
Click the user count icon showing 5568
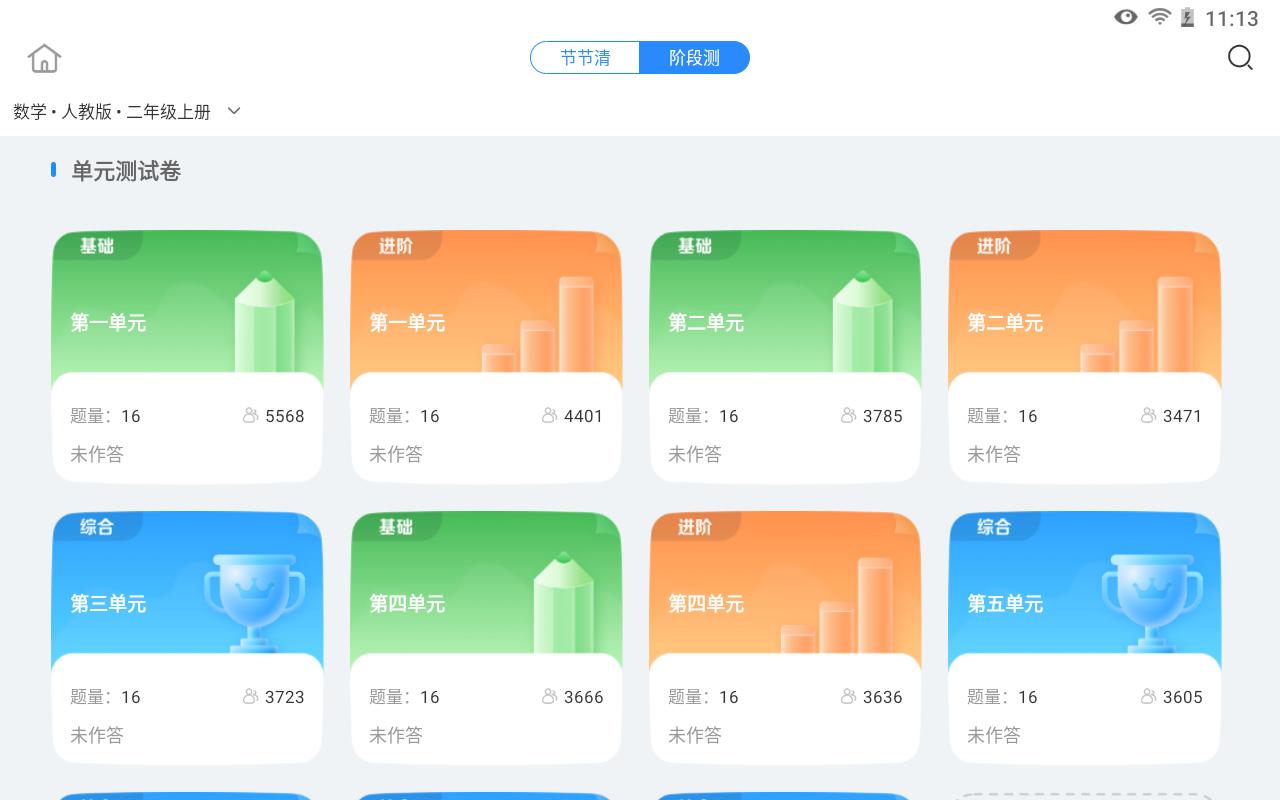[250, 415]
